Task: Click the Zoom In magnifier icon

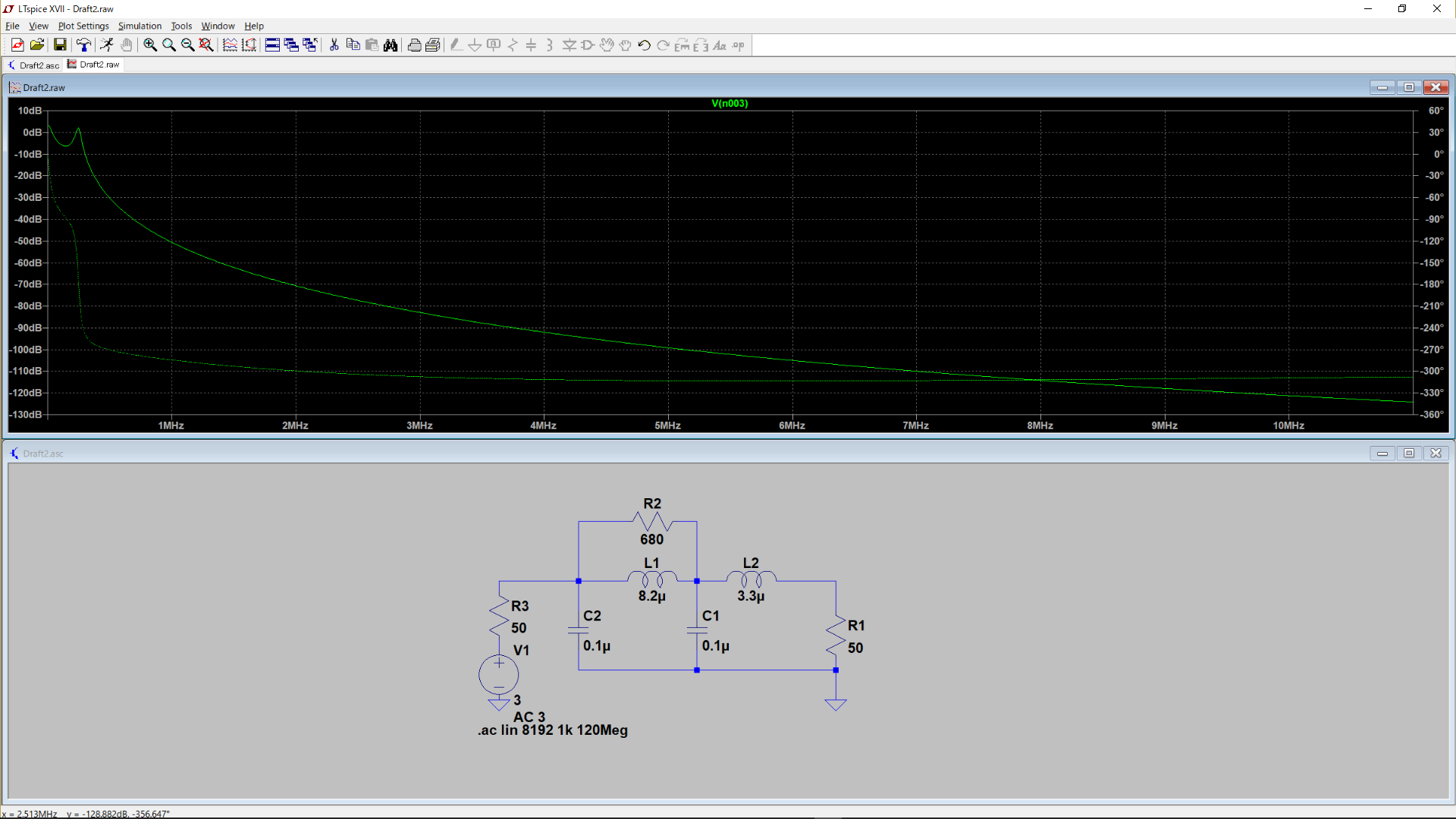Action: (150, 45)
